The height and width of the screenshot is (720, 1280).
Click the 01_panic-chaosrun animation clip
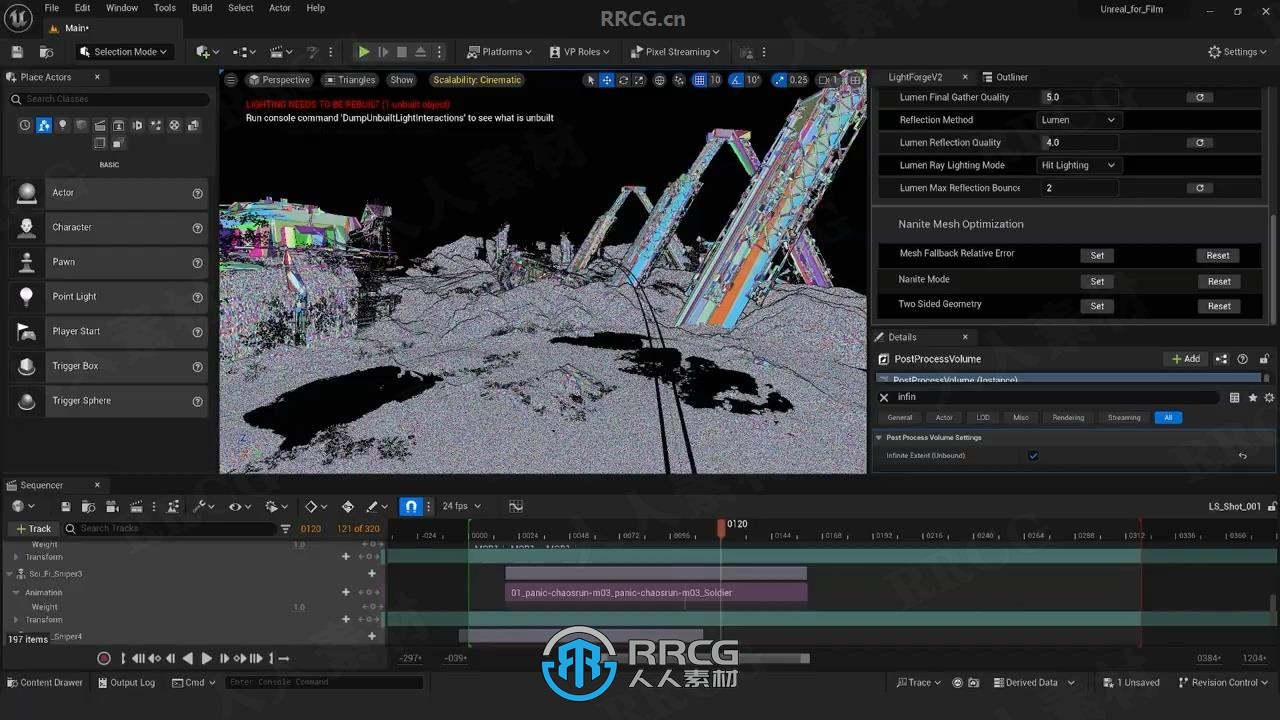tap(656, 593)
